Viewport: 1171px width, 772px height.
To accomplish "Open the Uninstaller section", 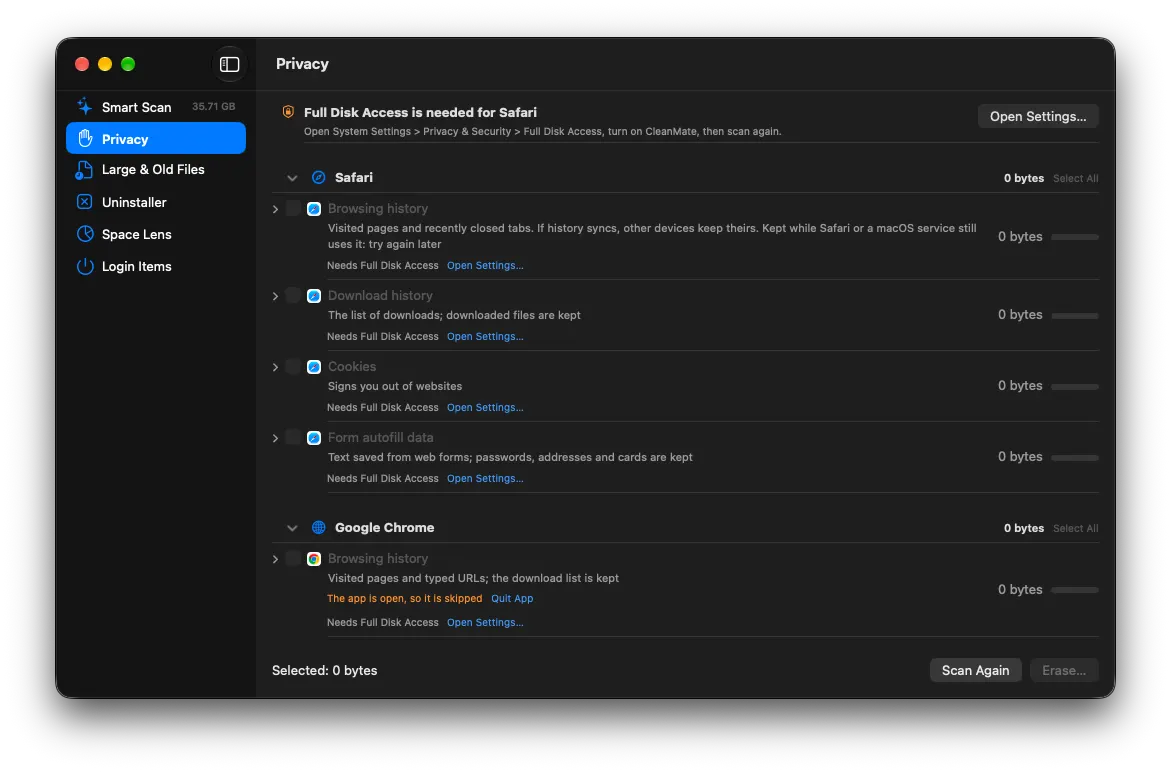I will pyautogui.click(x=155, y=202).
